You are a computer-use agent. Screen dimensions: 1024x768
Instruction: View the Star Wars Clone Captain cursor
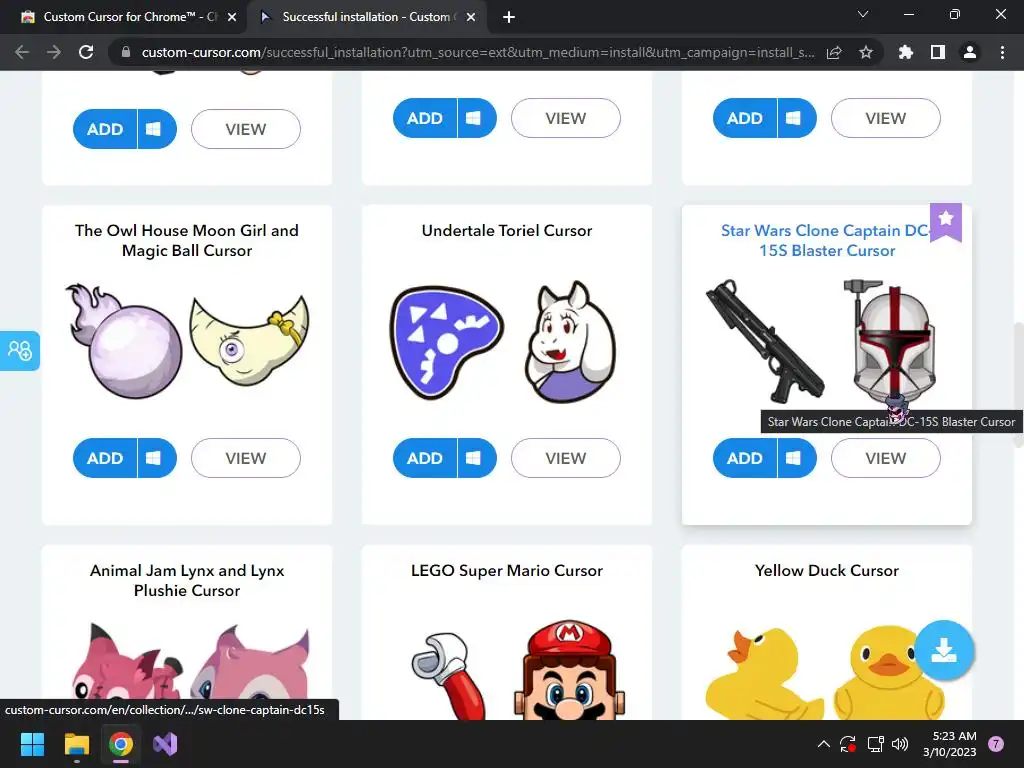click(x=886, y=458)
